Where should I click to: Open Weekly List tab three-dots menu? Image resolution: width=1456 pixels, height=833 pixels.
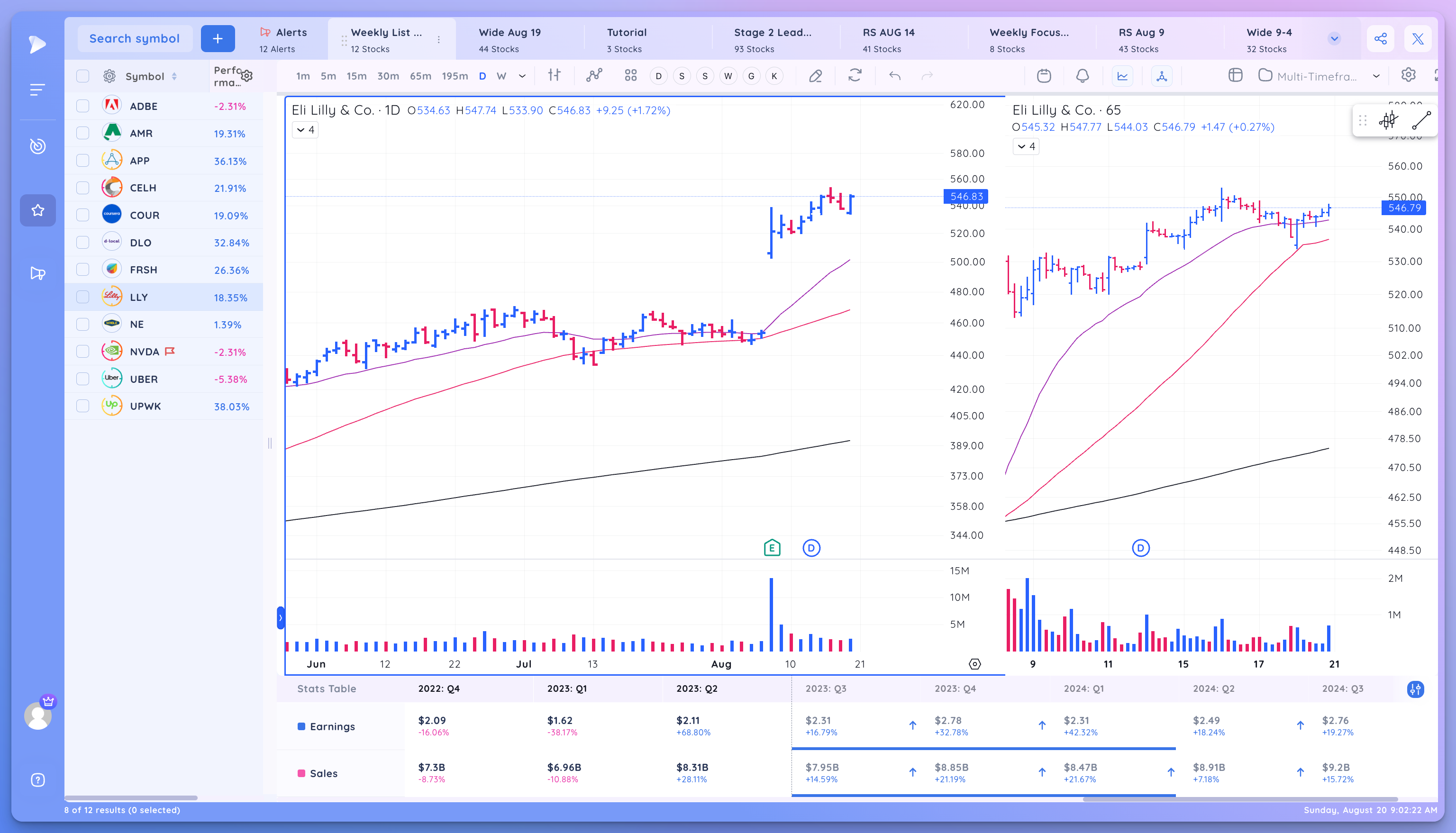[439, 39]
